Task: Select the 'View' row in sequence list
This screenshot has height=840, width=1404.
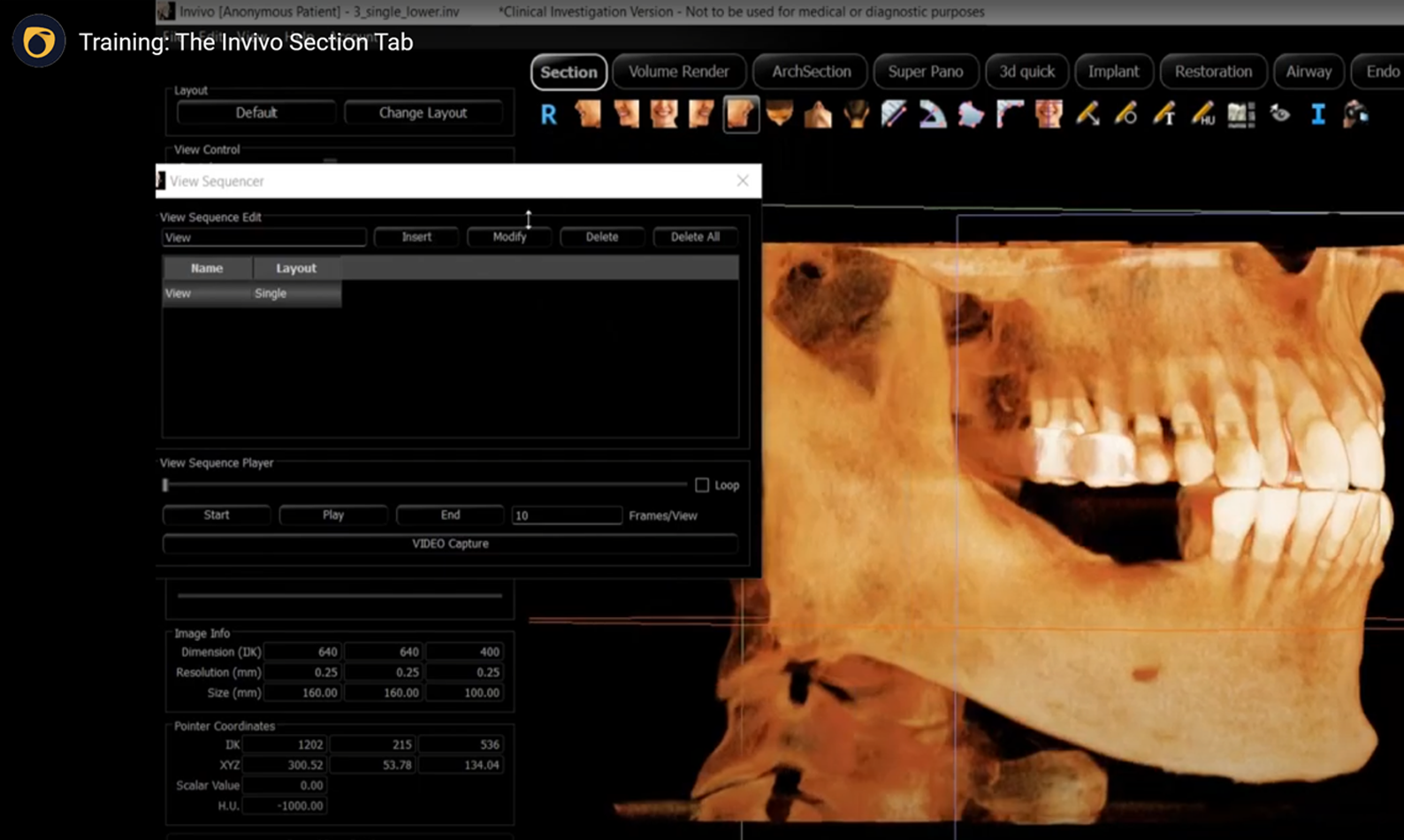Action: tap(252, 294)
